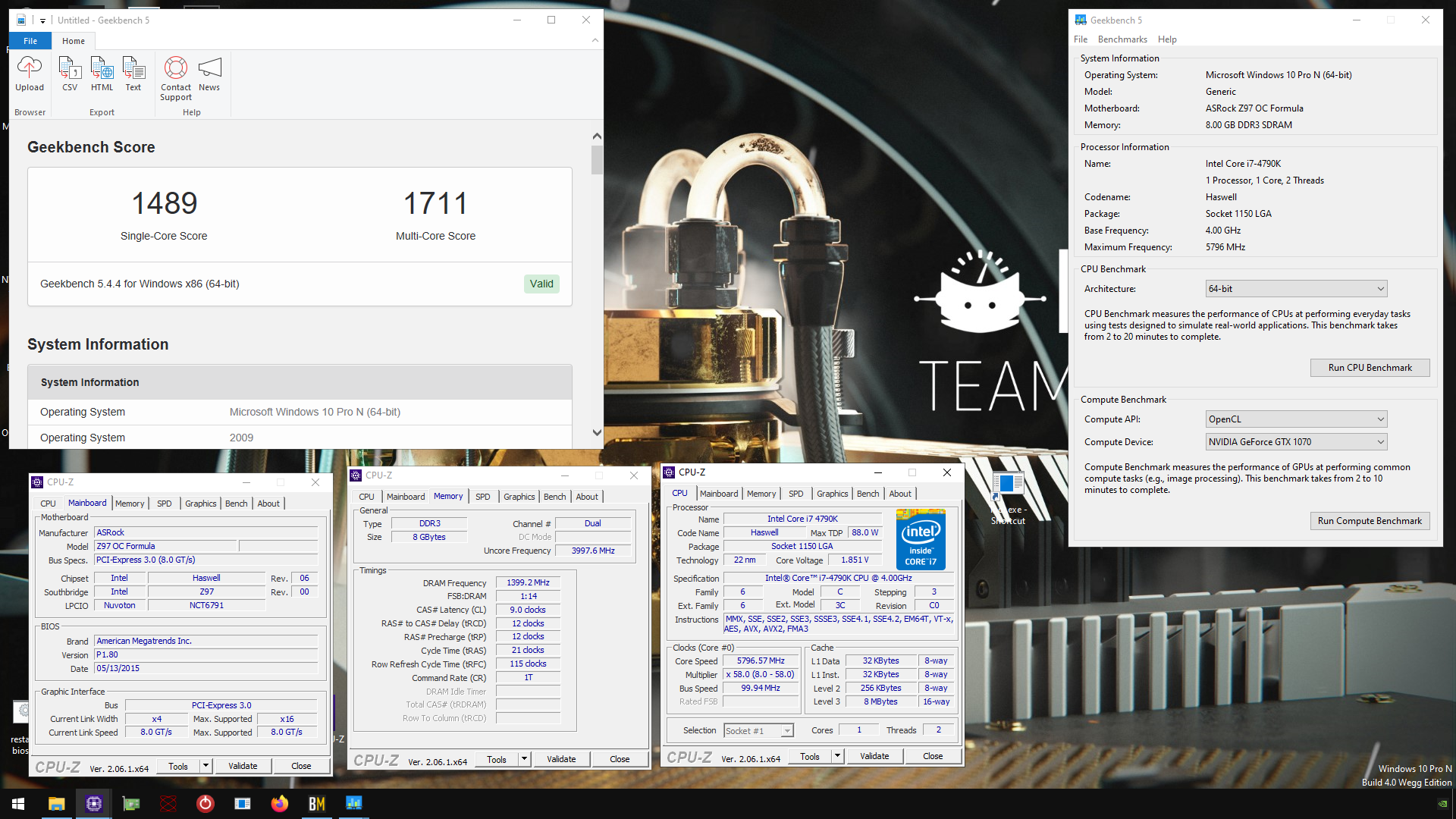Switch to Mainboard tab in CPU tab CPU-Z window
Viewport: 1456px width, 819px height.
coord(719,494)
